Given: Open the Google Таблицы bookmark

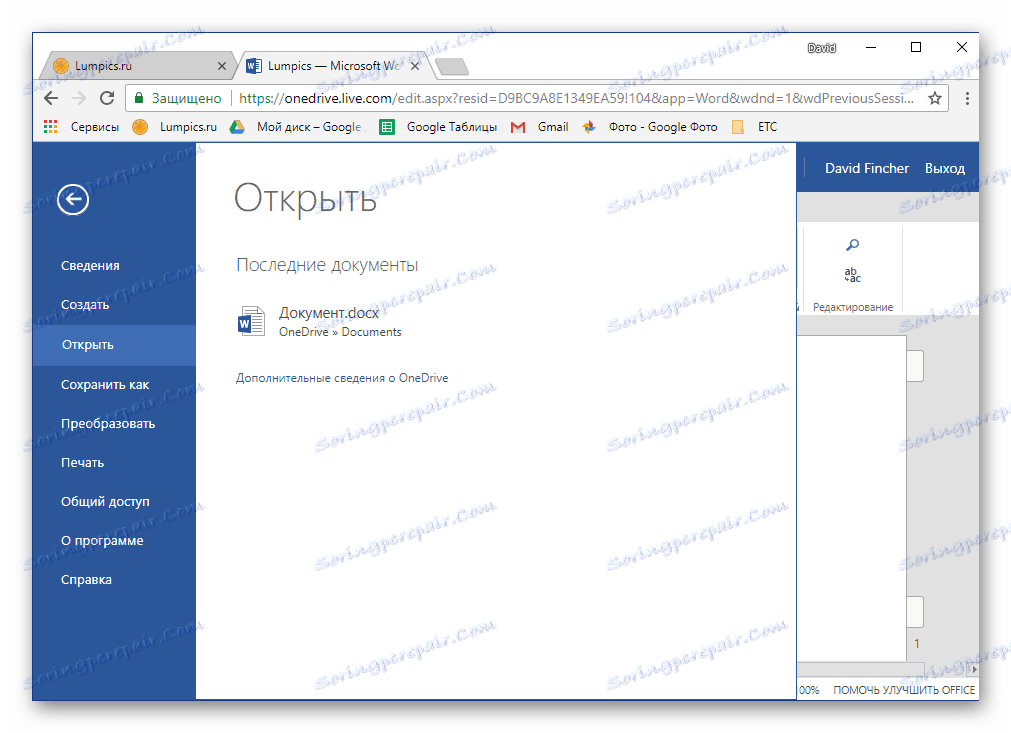Looking at the screenshot, I should 438,127.
